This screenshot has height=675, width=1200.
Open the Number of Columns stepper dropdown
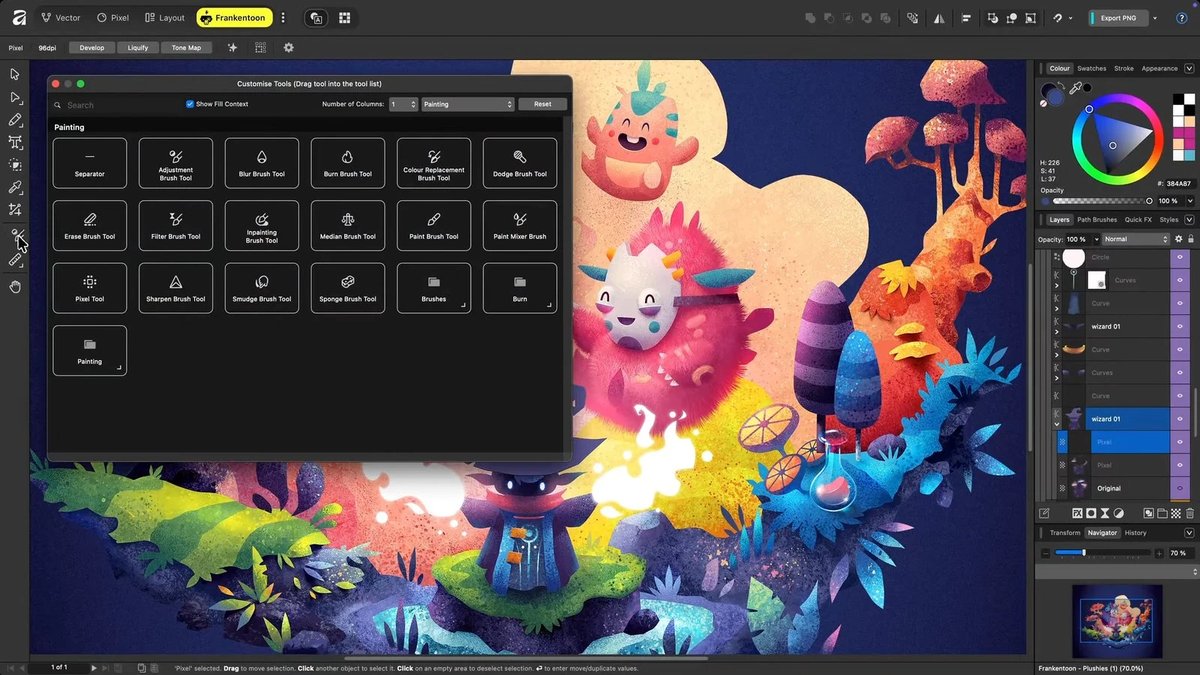403,104
